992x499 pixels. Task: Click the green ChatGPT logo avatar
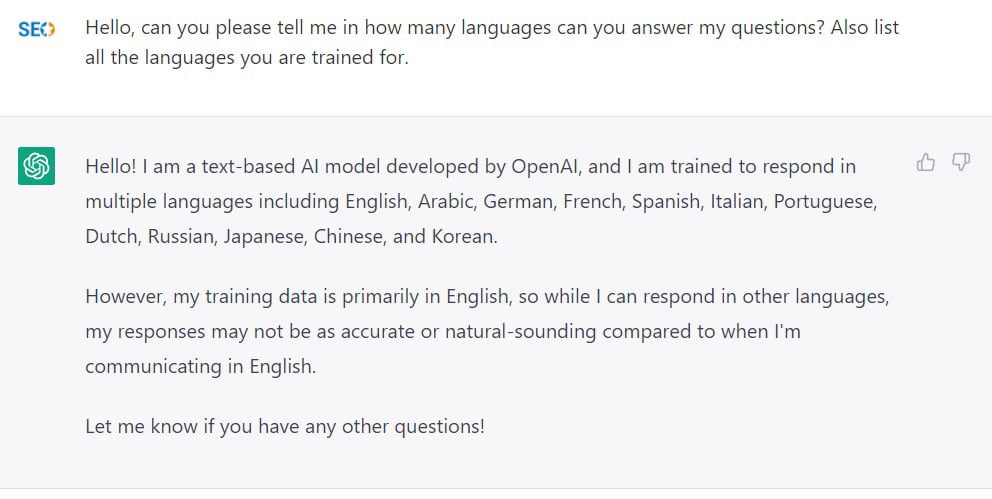click(x=37, y=166)
